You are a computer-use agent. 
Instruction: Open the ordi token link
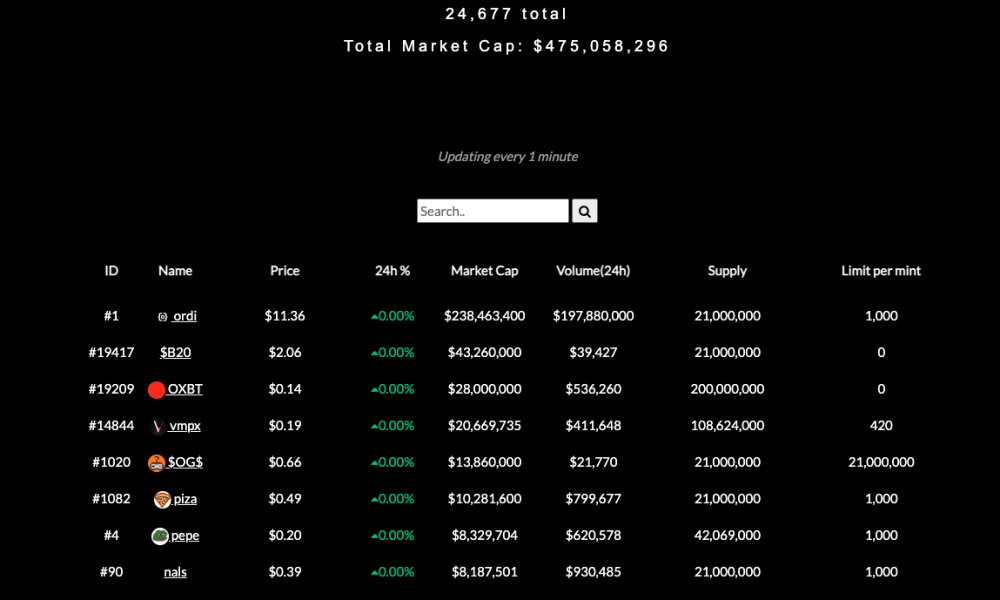[x=185, y=316]
